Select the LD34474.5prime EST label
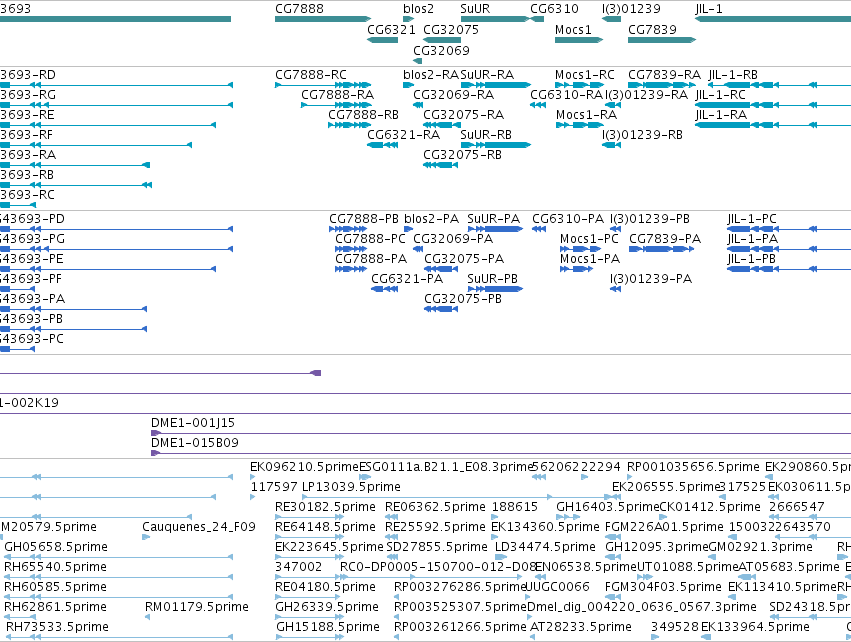Screen dimensions: 851x642 point(545,547)
